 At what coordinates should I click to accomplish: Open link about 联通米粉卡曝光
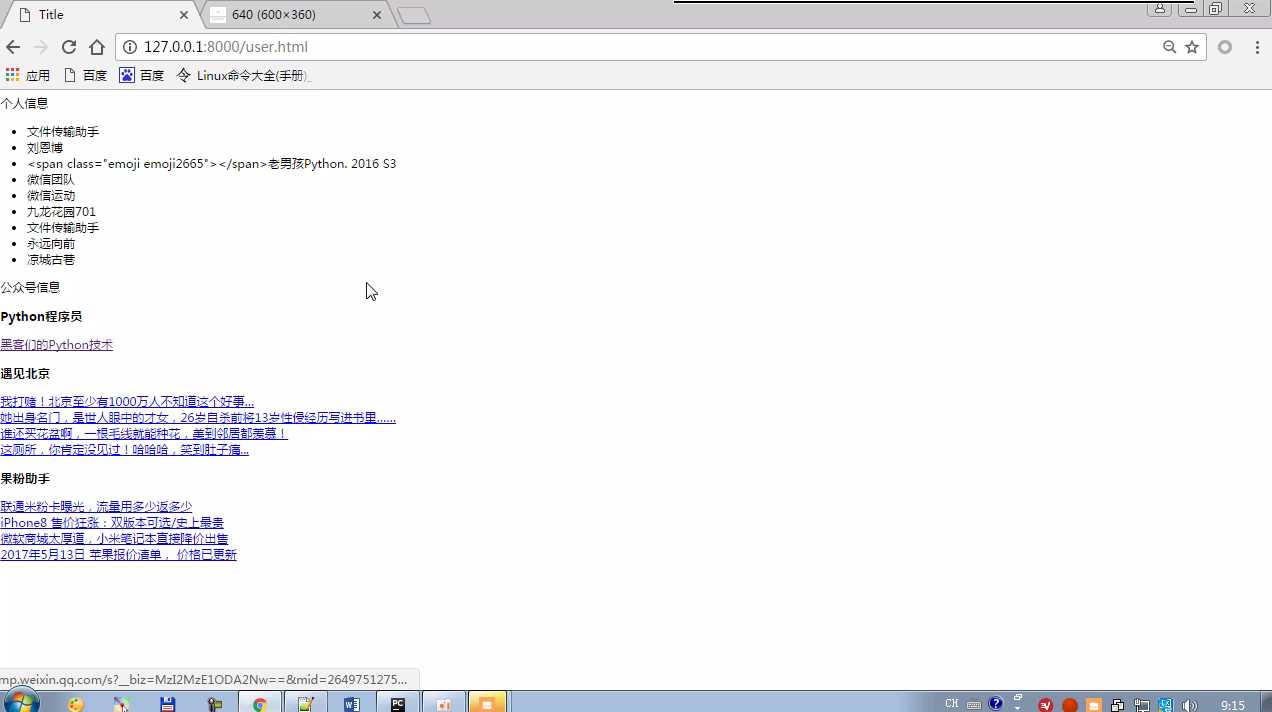click(96, 507)
